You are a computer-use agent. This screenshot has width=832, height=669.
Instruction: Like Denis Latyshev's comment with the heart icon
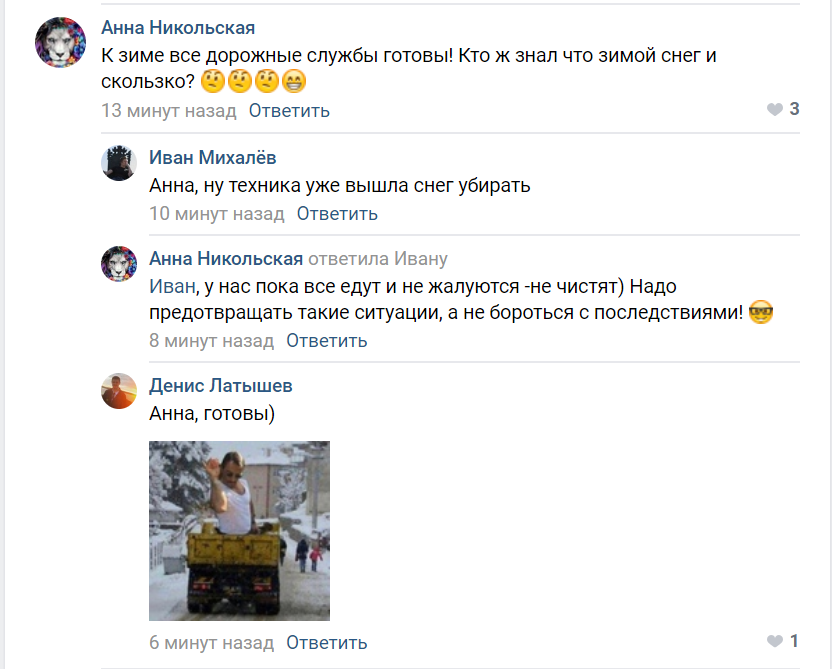coord(775,641)
